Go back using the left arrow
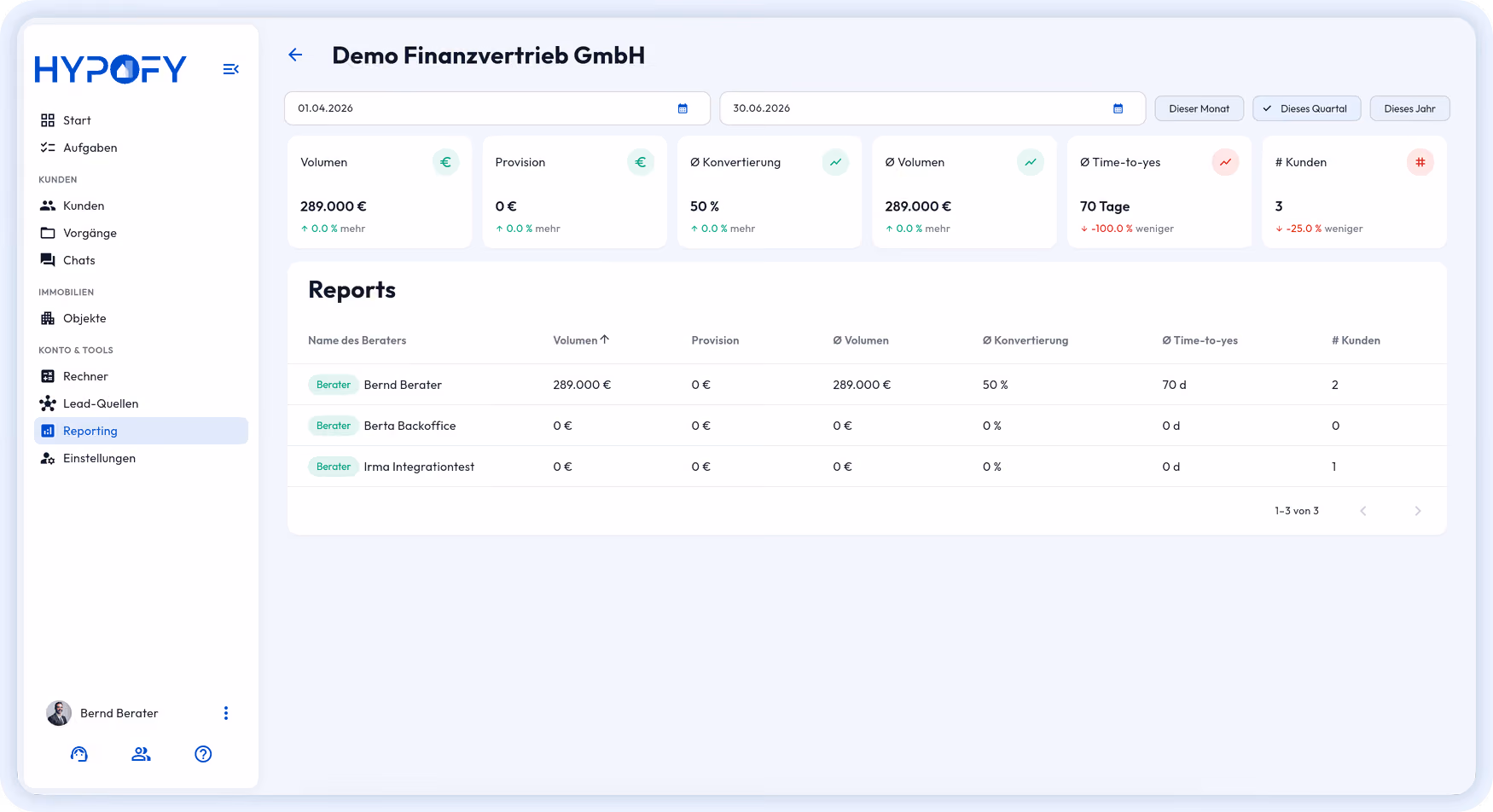Image resolution: width=1493 pixels, height=812 pixels. pos(295,55)
